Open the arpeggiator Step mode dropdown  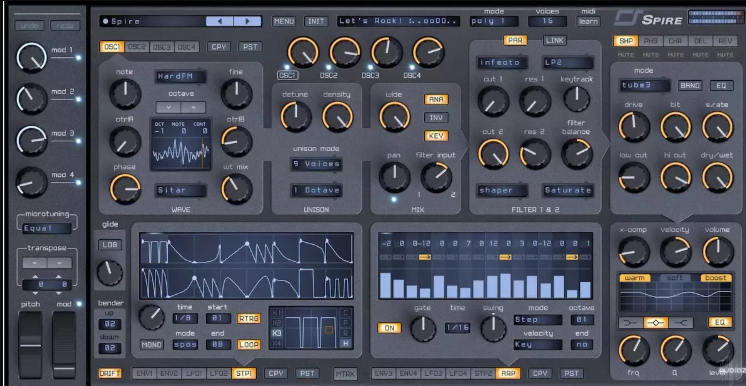538,320
